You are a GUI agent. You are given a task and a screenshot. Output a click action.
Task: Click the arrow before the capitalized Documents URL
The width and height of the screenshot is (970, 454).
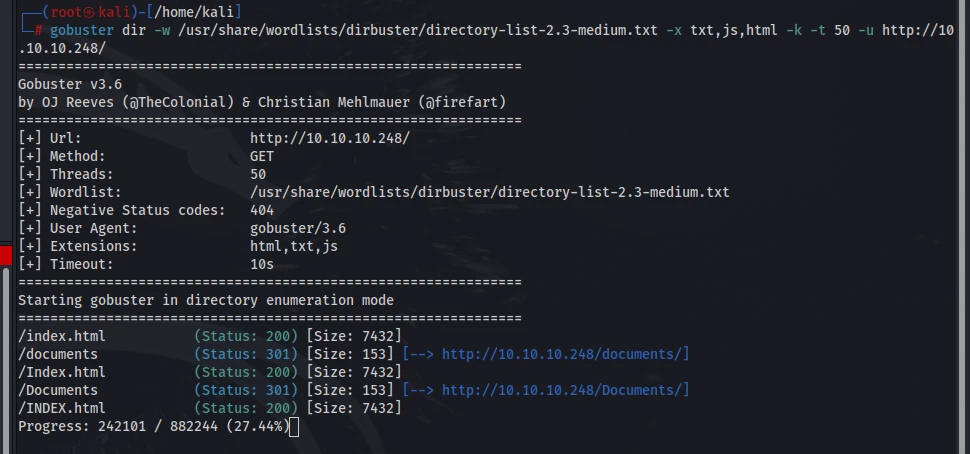click(x=421, y=390)
